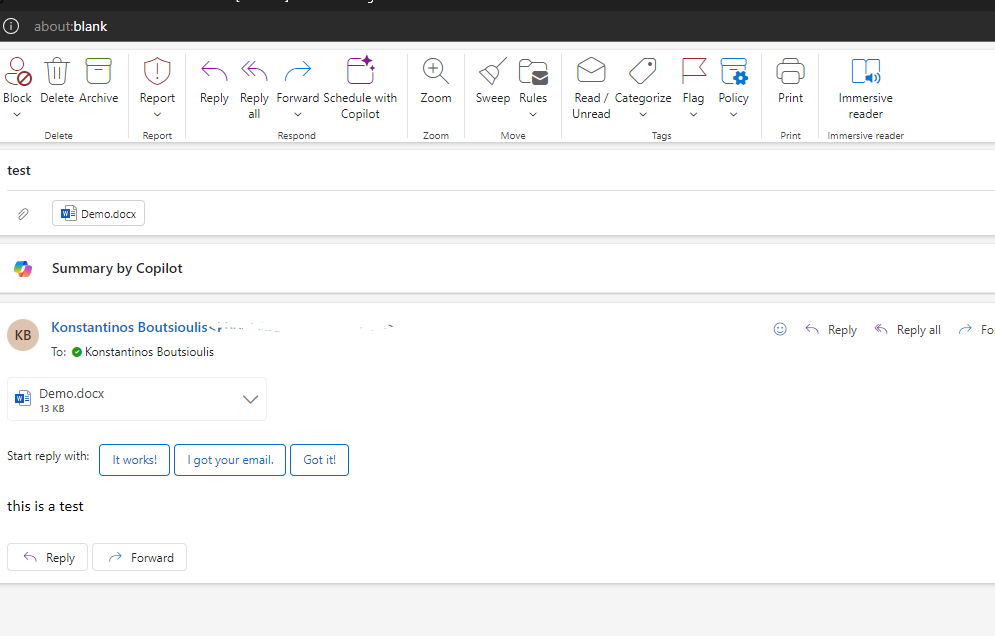The height and width of the screenshot is (636, 995).
Task: Click the Copilot logo in summary bar
Action: (x=23, y=269)
